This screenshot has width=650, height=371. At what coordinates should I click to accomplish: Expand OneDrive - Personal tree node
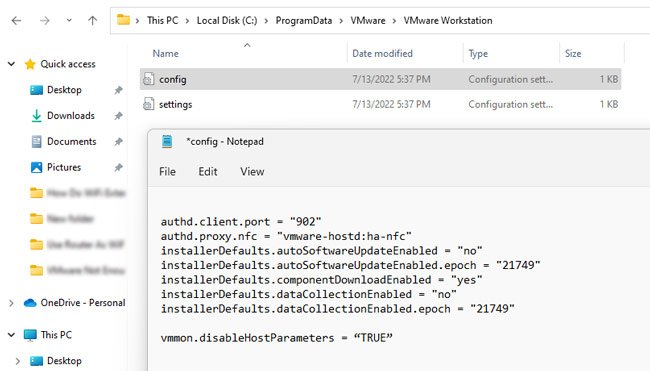11,303
